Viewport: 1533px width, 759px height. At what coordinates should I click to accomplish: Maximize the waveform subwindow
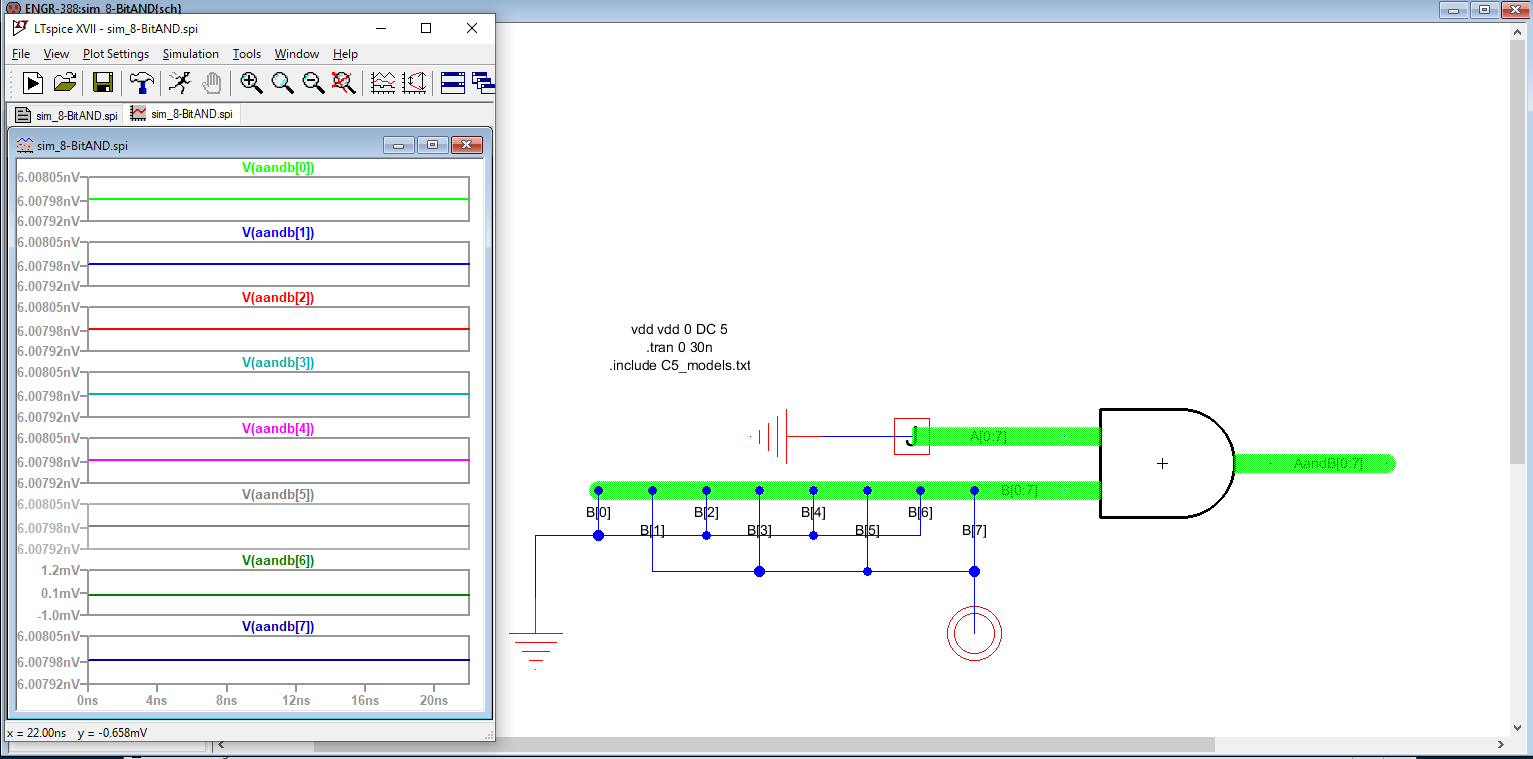[432, 145]
